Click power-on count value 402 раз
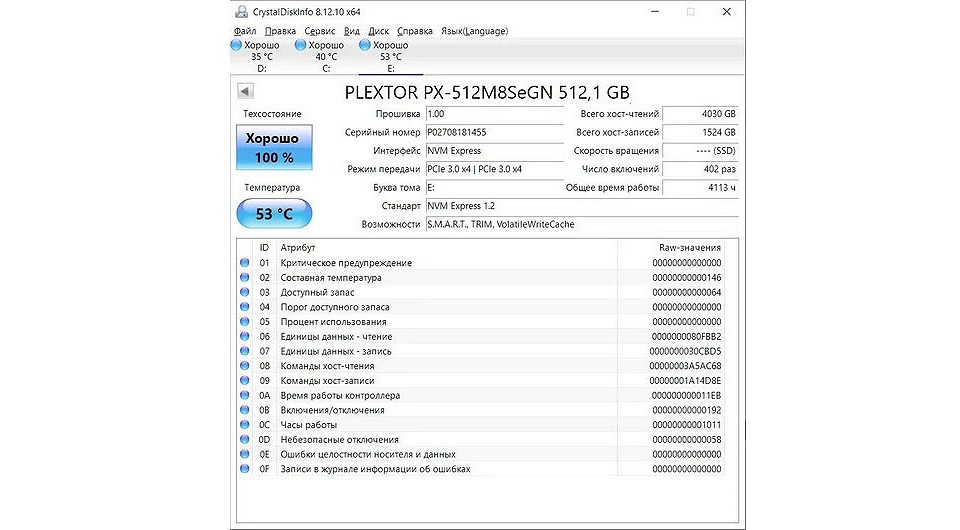This screenshot has width=960, height=530. [700, 169]
